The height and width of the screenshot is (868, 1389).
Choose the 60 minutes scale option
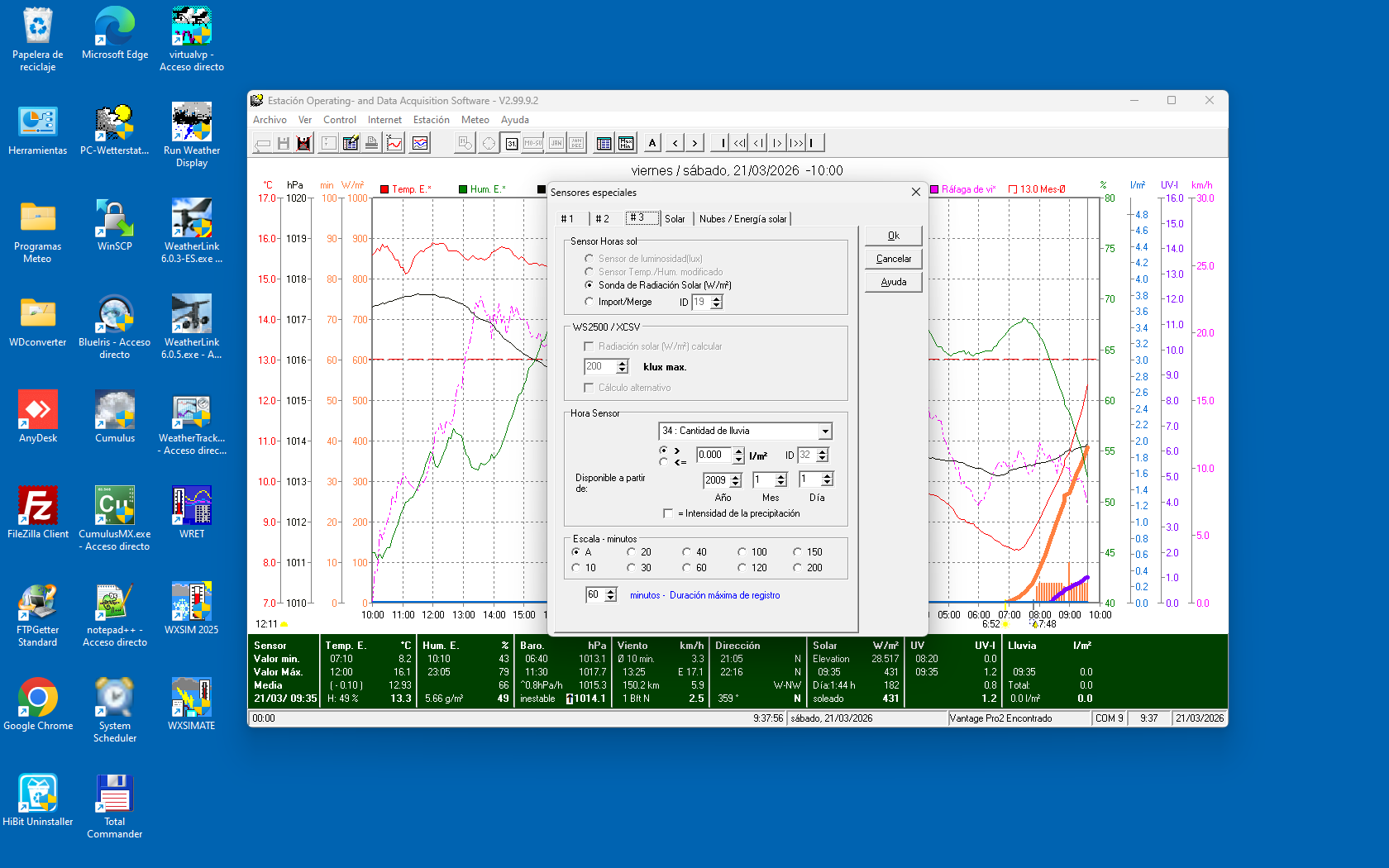(x=687, y=568)
